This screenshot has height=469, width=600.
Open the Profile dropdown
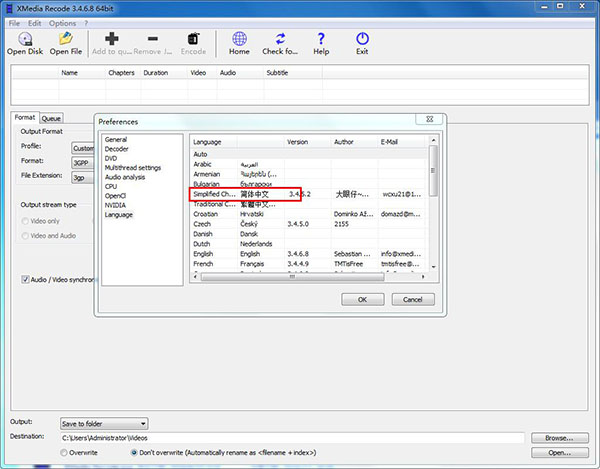point(84,147)
